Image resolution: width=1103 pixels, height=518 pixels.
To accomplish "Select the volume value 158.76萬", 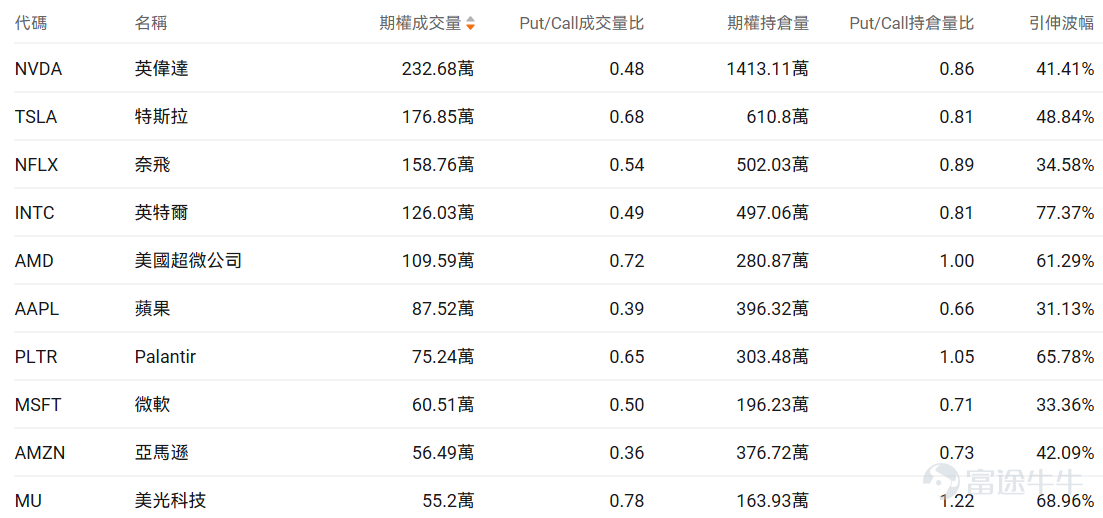I will point(438,165).
